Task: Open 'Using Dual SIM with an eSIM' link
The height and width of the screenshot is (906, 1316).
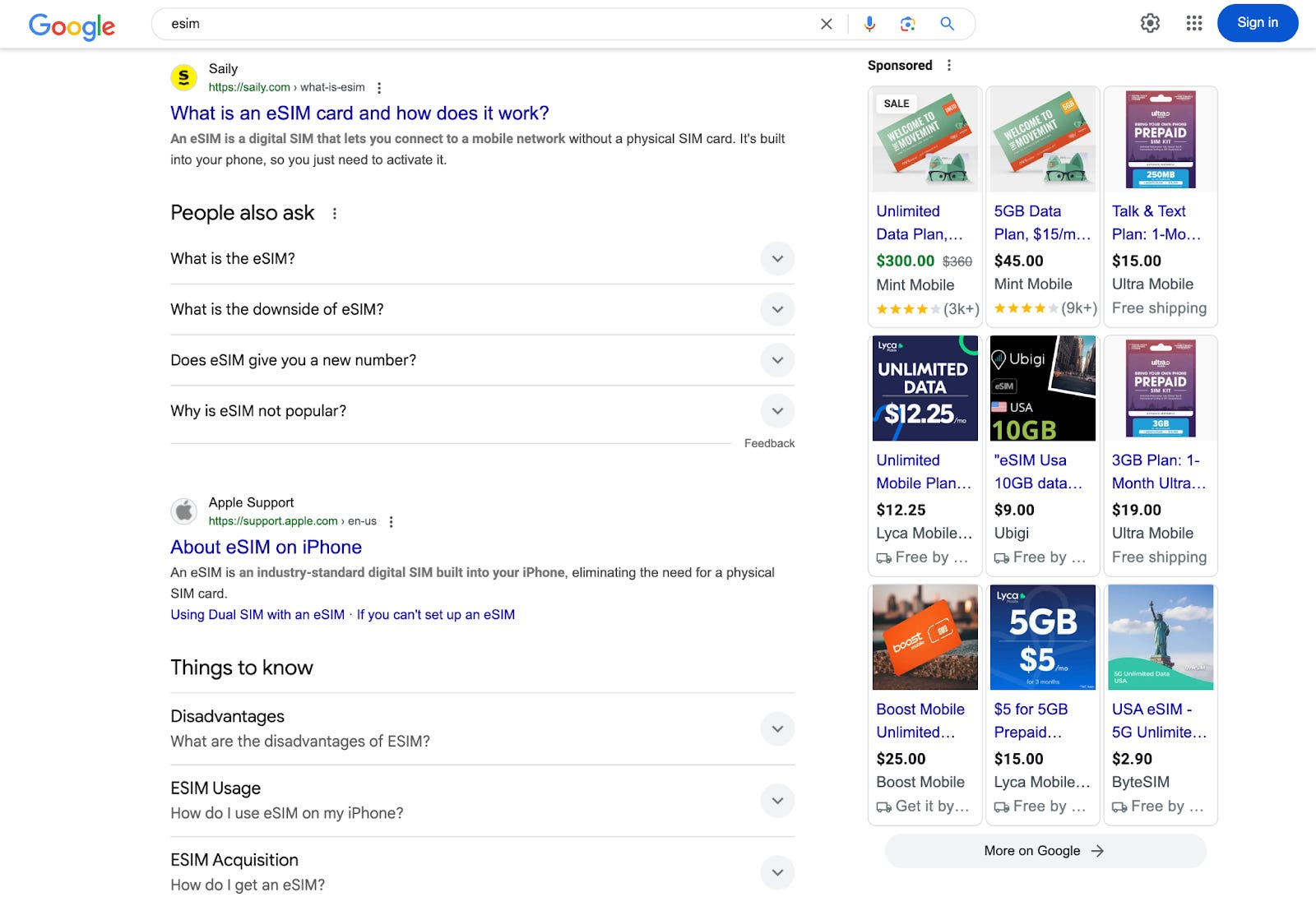Action: tap(257, 615)
